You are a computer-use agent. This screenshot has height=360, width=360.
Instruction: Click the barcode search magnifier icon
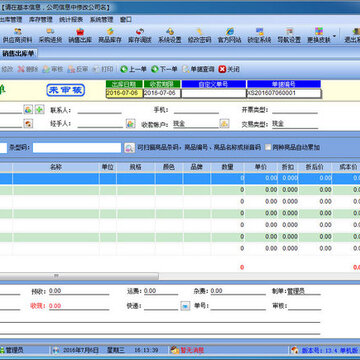pos(130,148)
